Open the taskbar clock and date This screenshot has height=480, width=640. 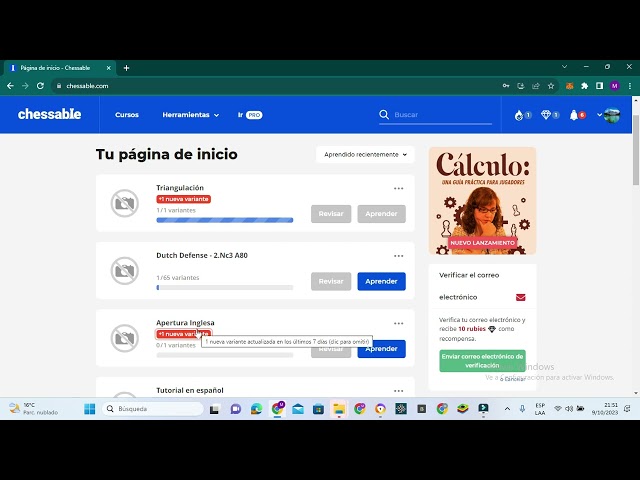[x=604, y=409]
